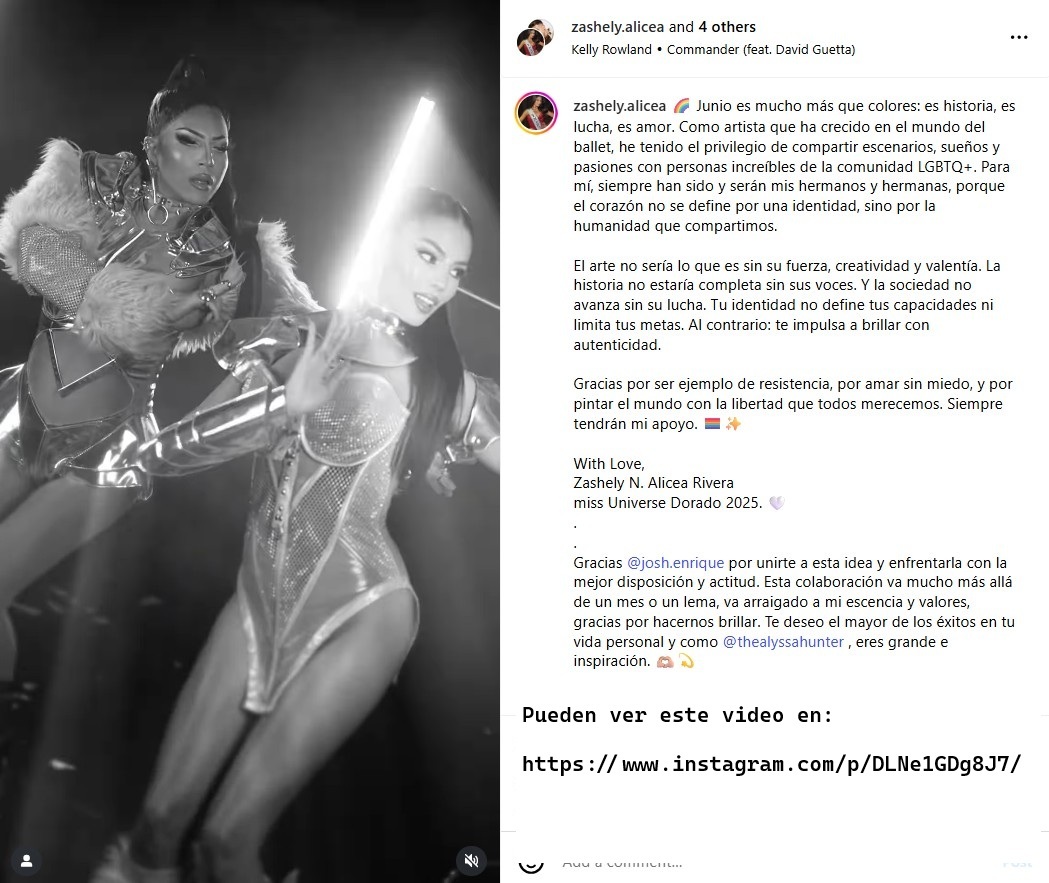Open Kelly Rowland Commander audio link
The width and height of the screenshot is (1049, 883).
(713, 50)
